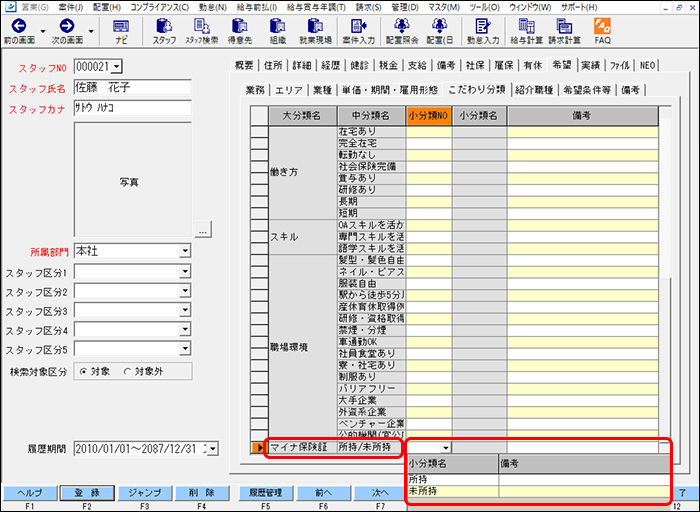
Task: Go back with 前の画面 arrow icon
Action: [19, 26]
